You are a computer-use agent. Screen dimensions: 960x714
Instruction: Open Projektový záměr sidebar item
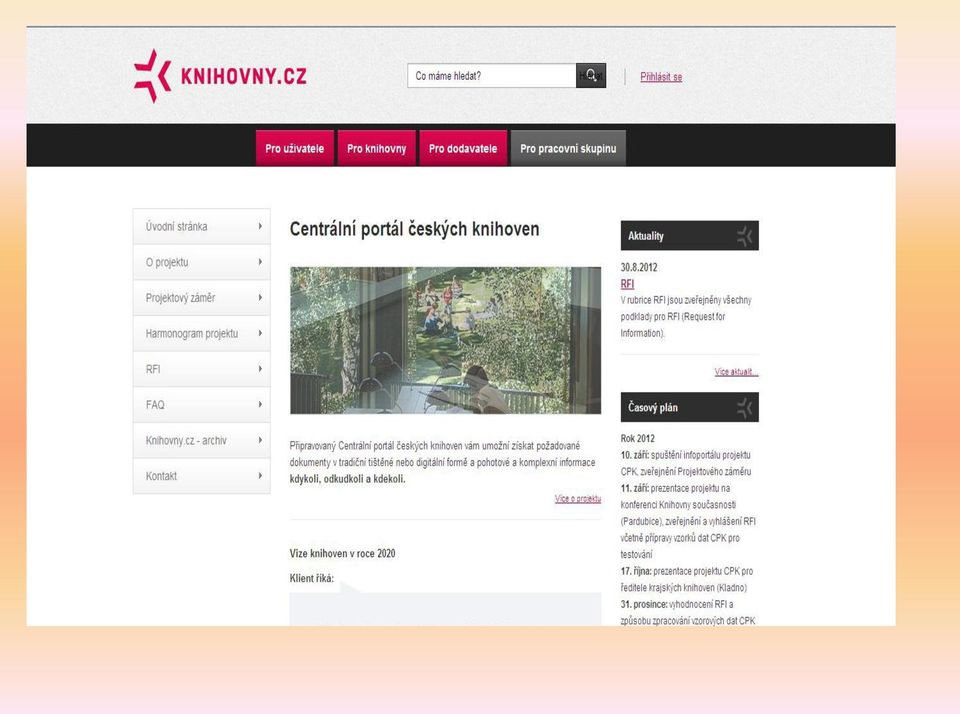point(201,298)
